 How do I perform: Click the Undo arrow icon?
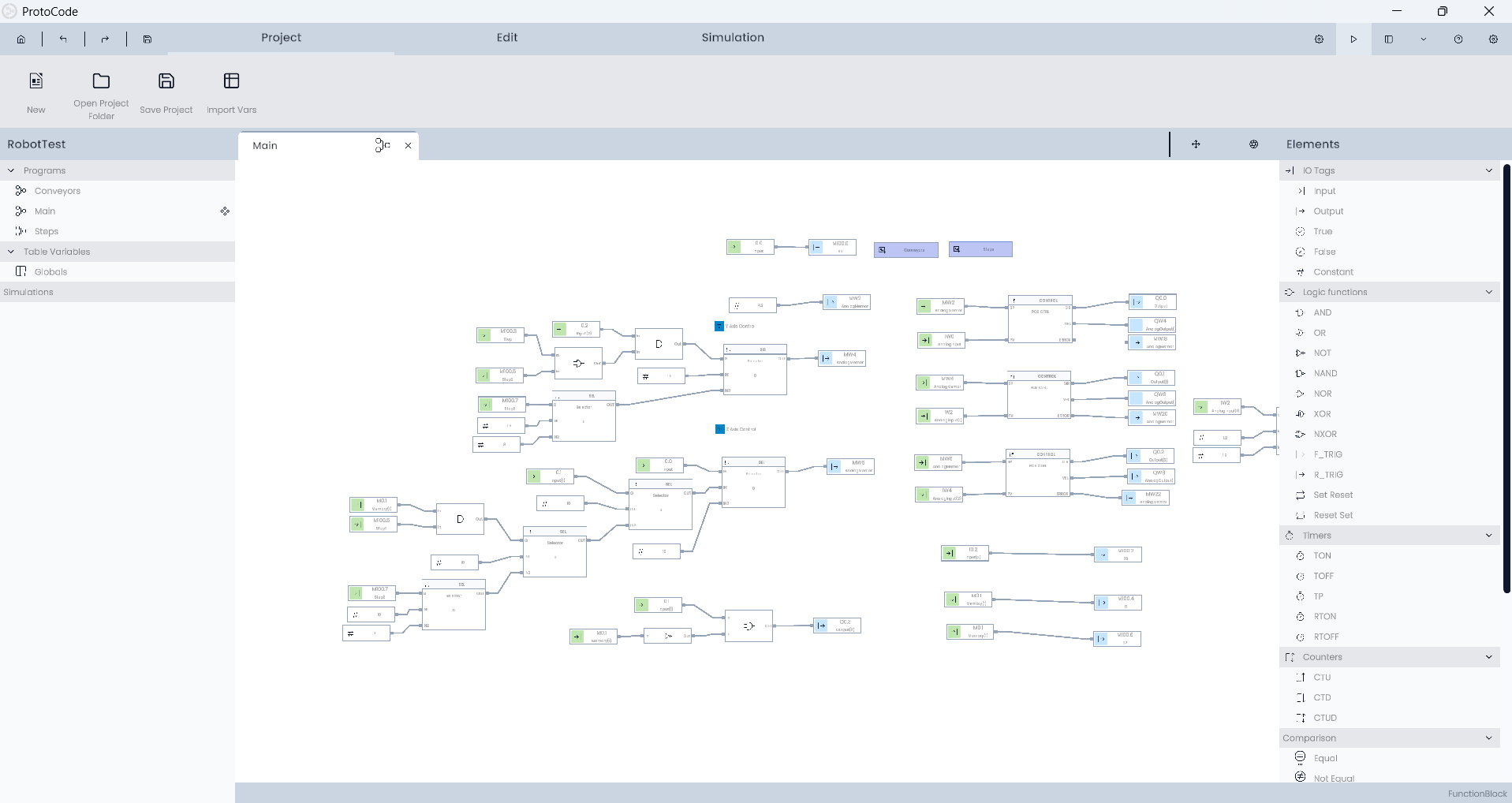[63, 39]
